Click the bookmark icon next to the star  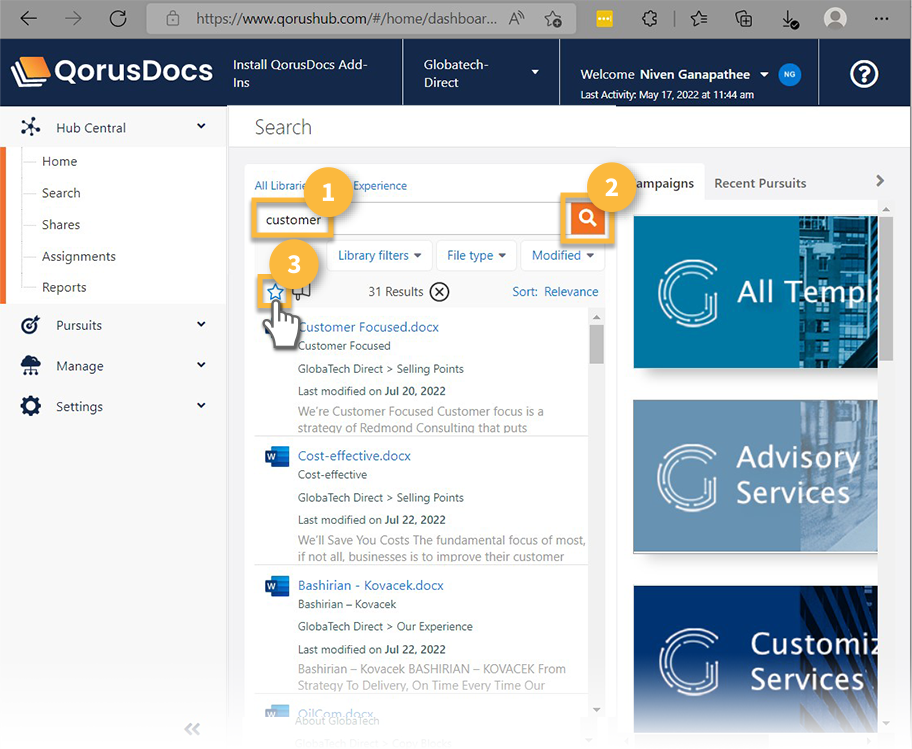click(x=301, y=290)
